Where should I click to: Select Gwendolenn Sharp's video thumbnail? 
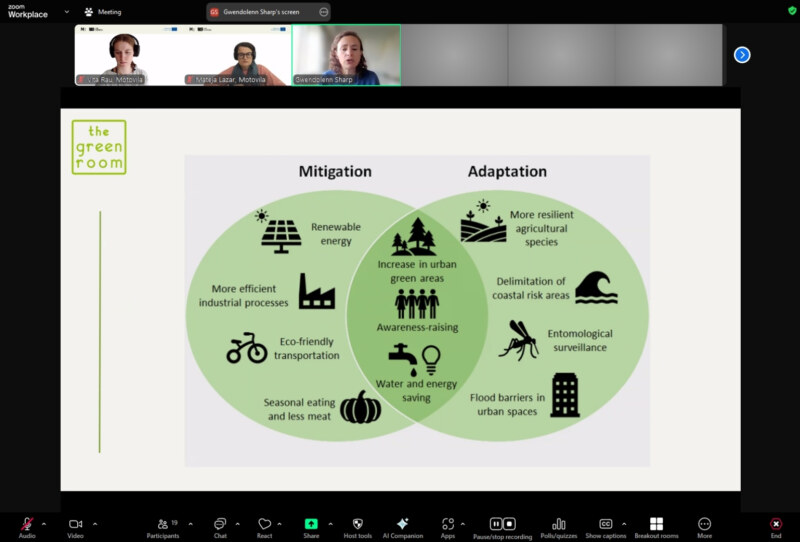pyautogui.click(x=346, y=55)
